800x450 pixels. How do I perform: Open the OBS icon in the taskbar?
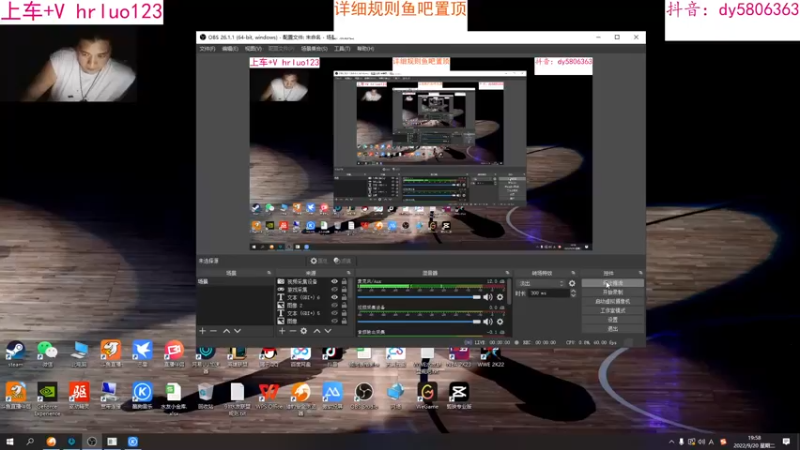click(x=92, y=442)
